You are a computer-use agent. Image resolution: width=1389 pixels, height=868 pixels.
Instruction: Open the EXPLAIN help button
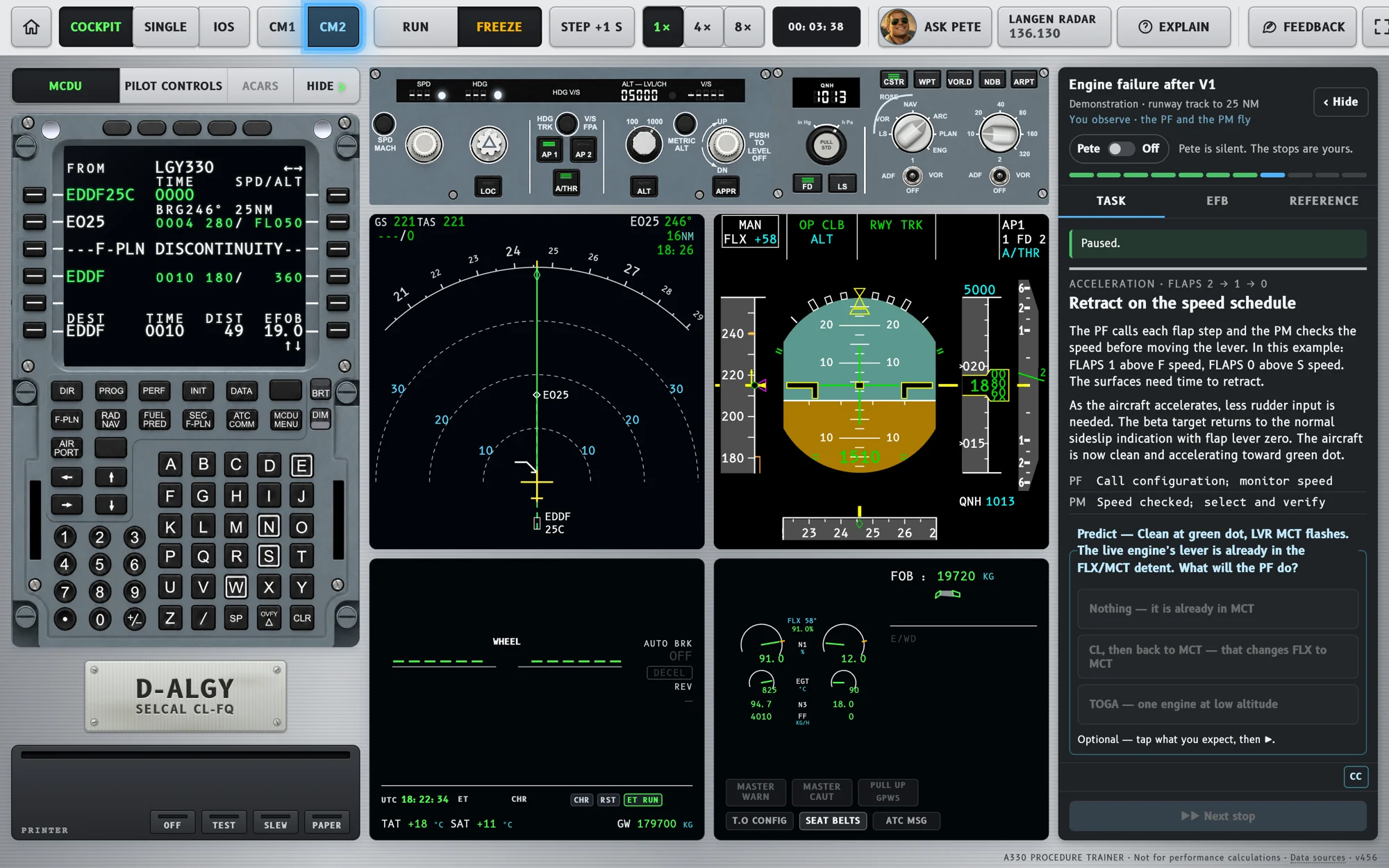pyautogui.click(x=1174, y=27)
